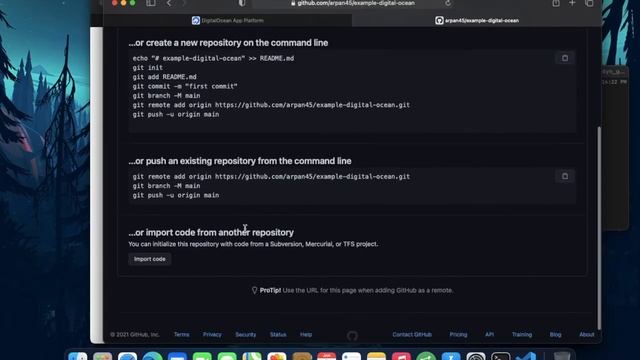Toggle the Safari sidebar icon
This screenshot has width=640, height=360.
point(151,3)
